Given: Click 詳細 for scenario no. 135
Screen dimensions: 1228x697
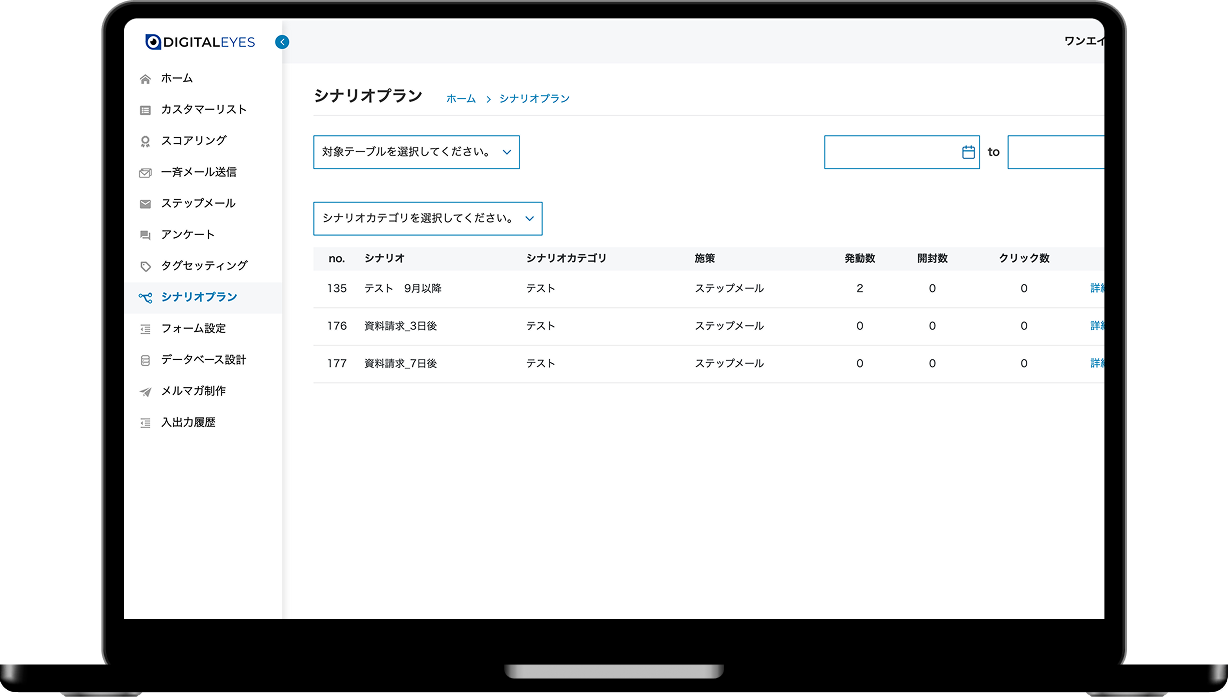Looking at the screenshot, I should pyautogui.click(x=1095, y=288).
